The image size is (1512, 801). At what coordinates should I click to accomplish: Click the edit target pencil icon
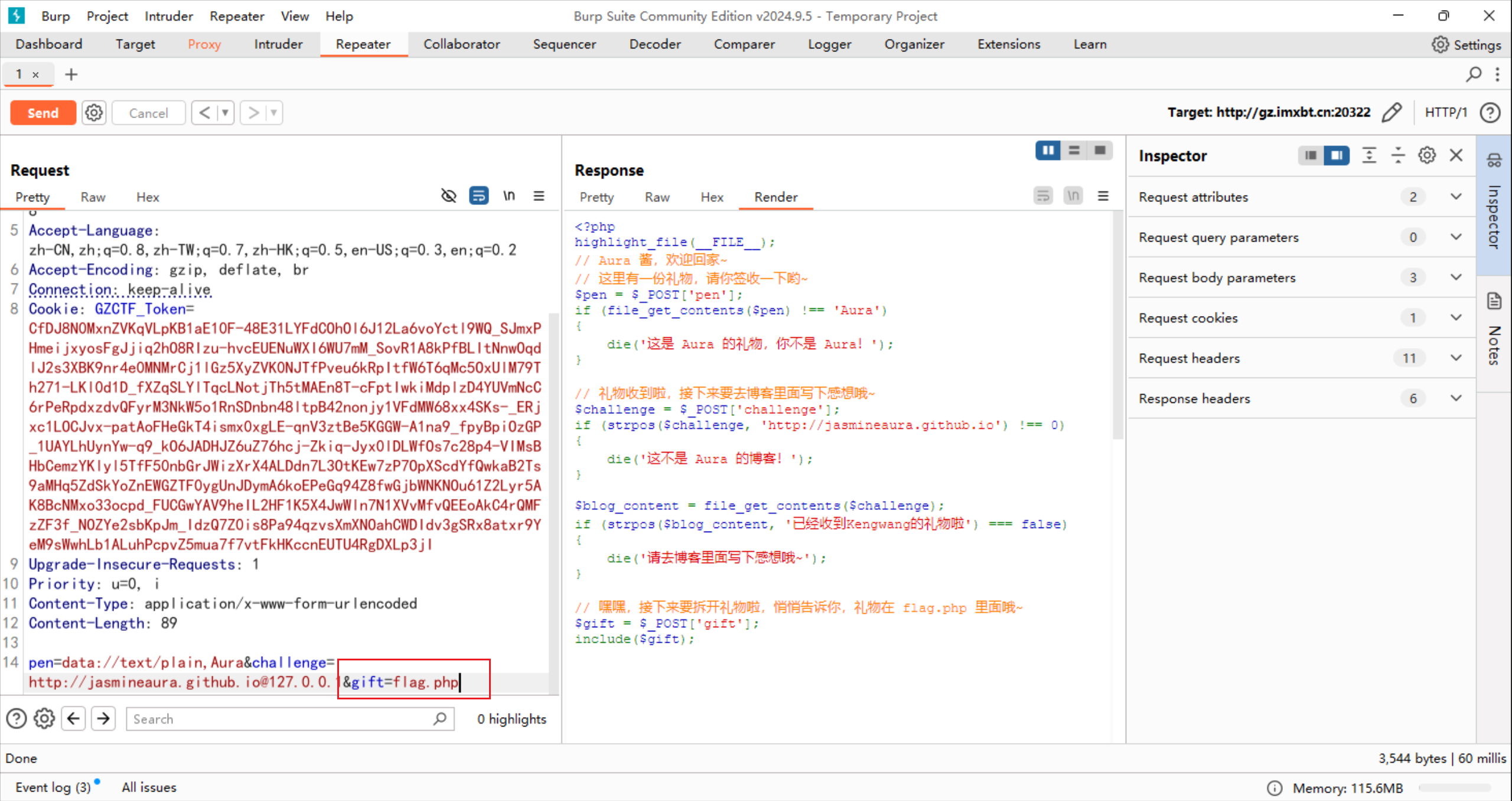coord(1392,112)
